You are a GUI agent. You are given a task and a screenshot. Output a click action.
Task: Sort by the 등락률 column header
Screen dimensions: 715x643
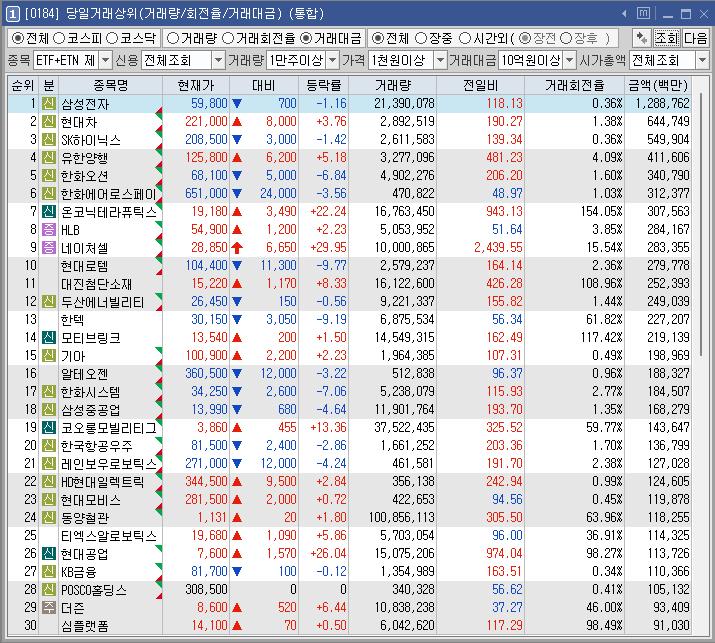pos(323,85)
